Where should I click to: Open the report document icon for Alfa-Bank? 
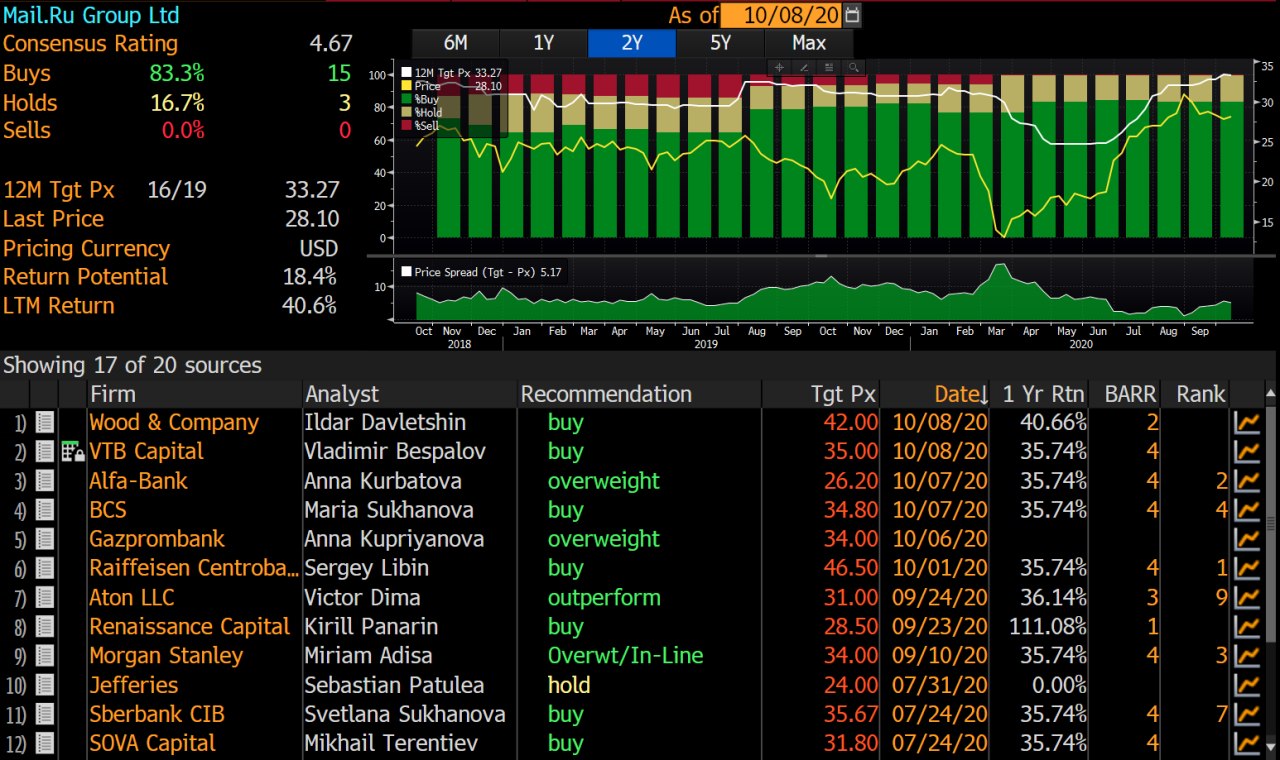coord(44,481)
